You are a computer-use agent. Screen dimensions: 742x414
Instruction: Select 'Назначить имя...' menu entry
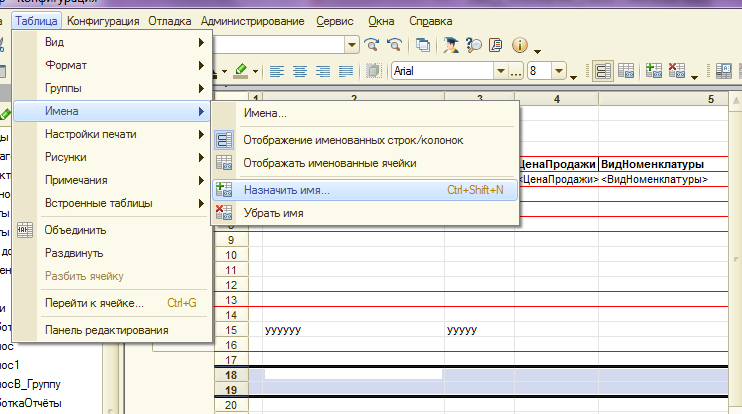(287, 190)
